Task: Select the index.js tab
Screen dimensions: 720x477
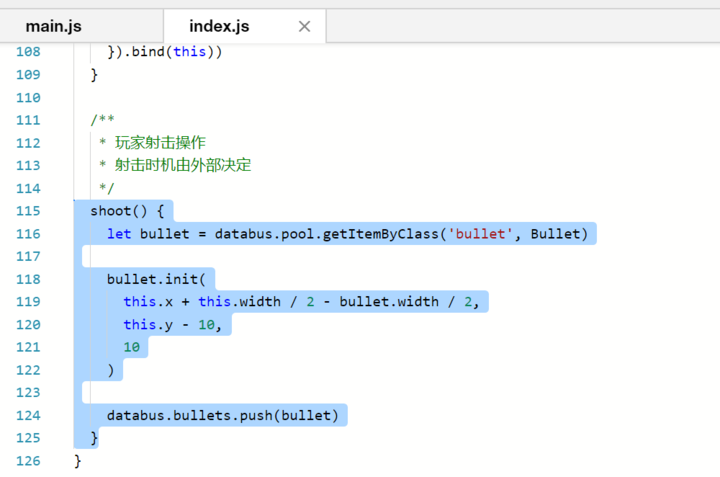Action: 219,26
